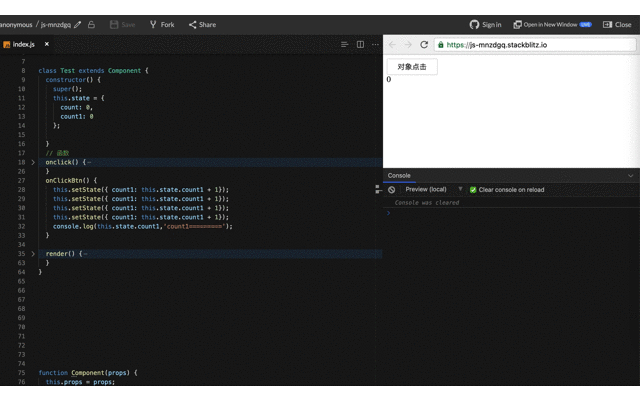Click the format document lines icon
This screenshot has height=400, width=640.
point(344,44)
